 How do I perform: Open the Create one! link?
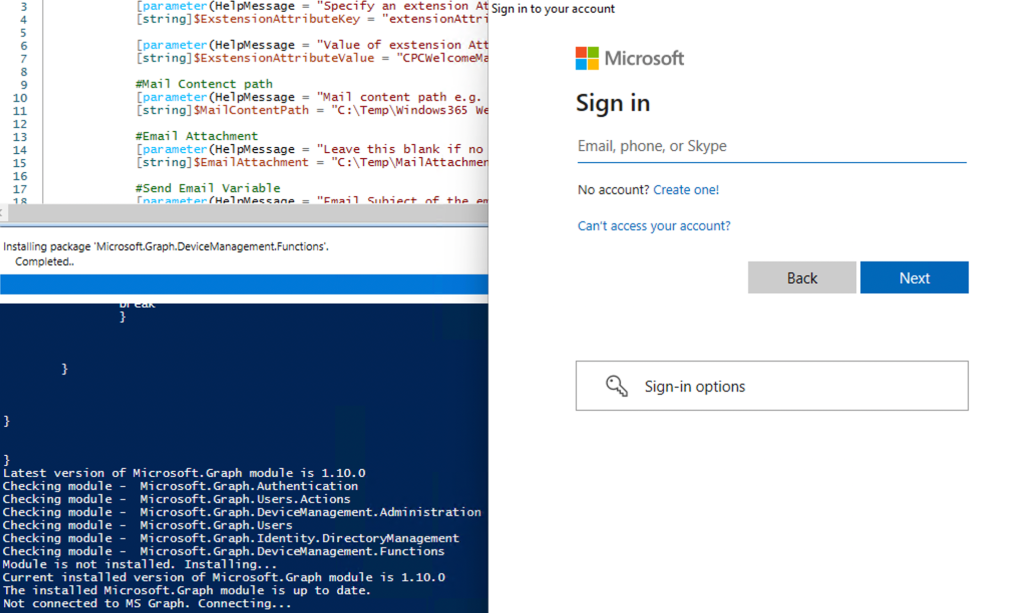point(686,189)
